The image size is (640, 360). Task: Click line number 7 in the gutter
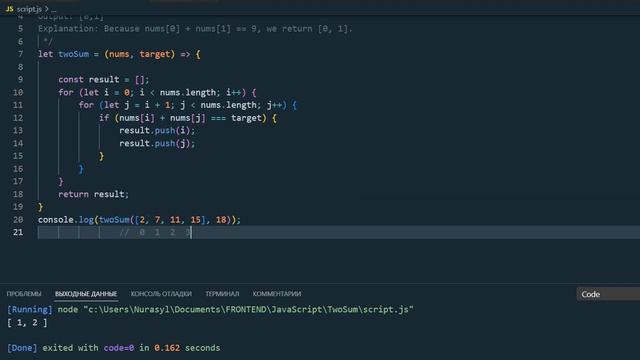pyautogui.click(x=20, y=54)
